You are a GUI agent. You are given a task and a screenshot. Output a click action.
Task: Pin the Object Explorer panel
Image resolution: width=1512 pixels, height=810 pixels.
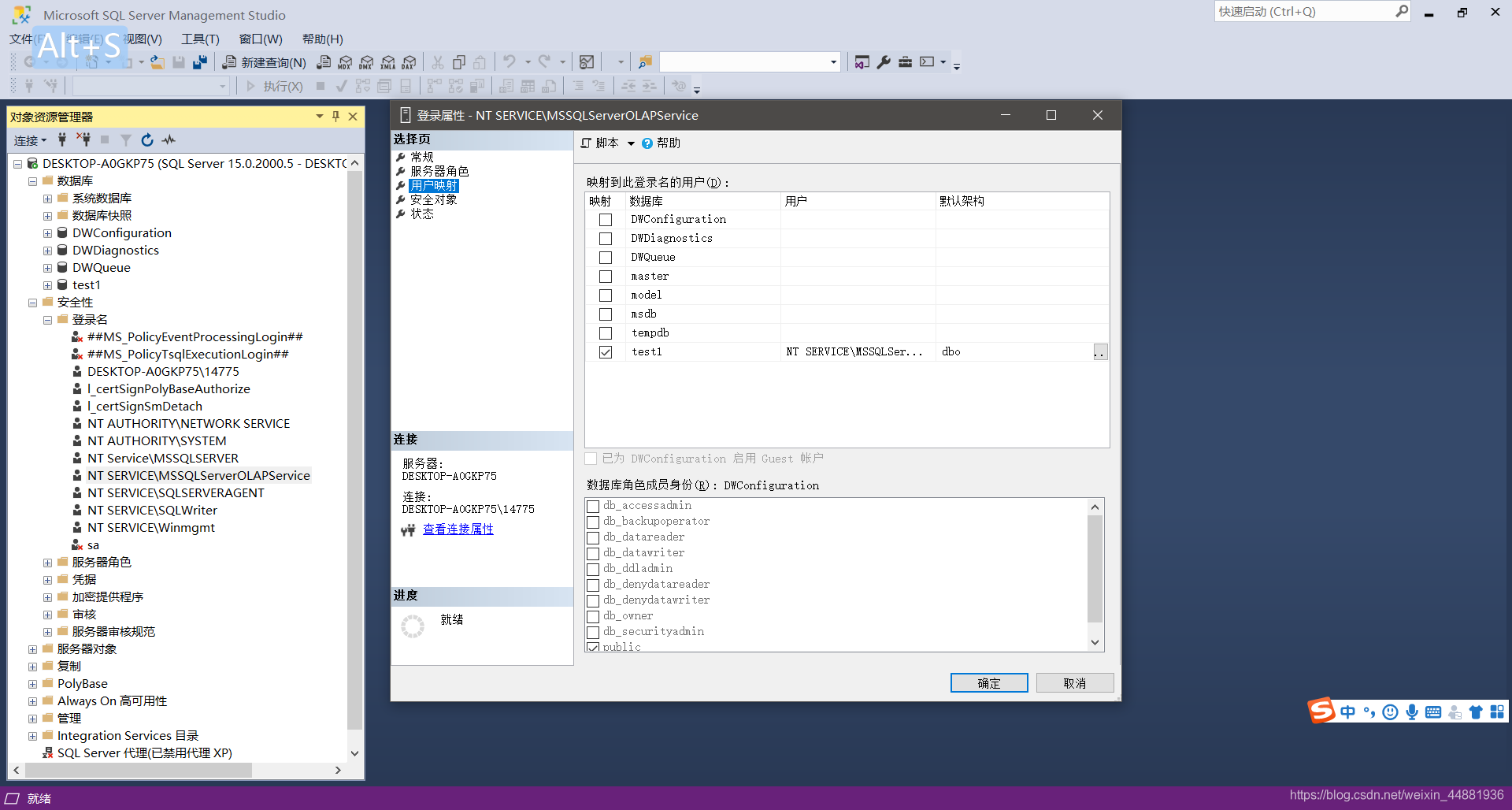(x=336, y=117)
